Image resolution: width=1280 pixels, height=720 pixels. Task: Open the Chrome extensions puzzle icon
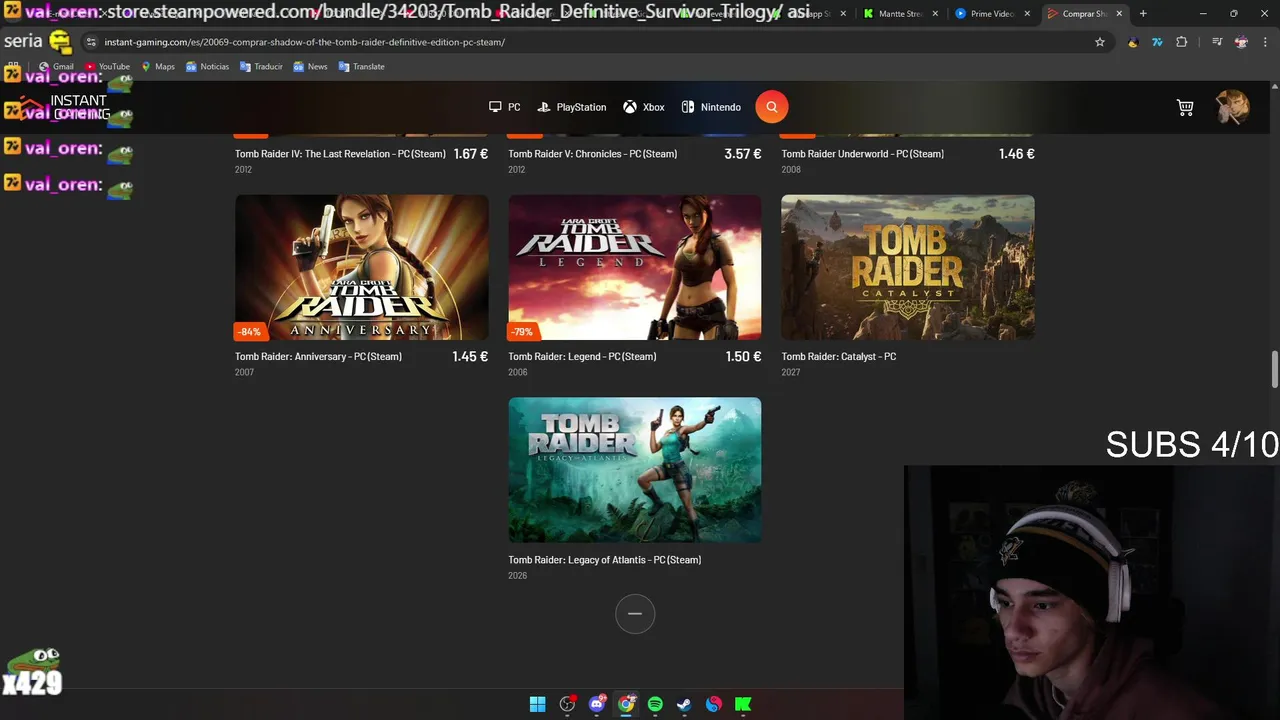tap(1182, 42)
